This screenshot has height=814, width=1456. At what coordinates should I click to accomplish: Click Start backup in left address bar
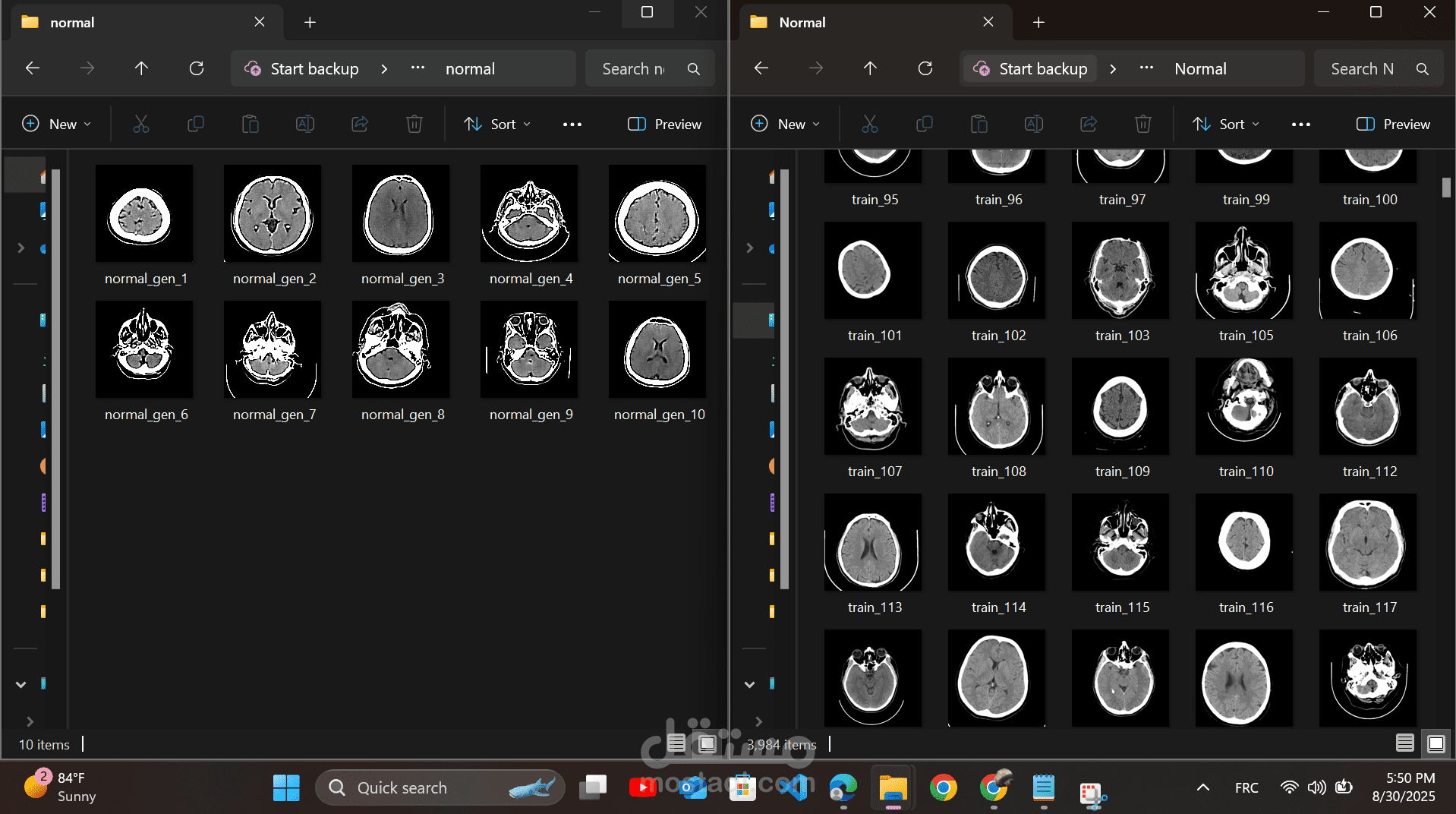(x=302, y=69)
